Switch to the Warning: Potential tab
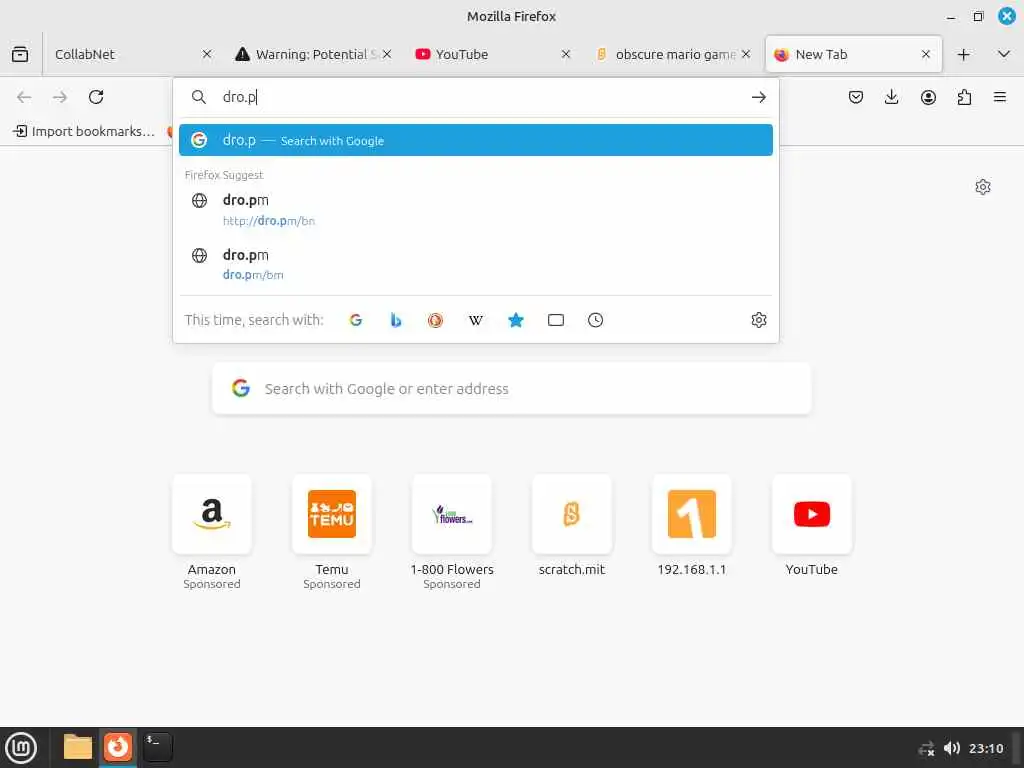Viewport: 1024px width, 768px height. click(312, 54)
